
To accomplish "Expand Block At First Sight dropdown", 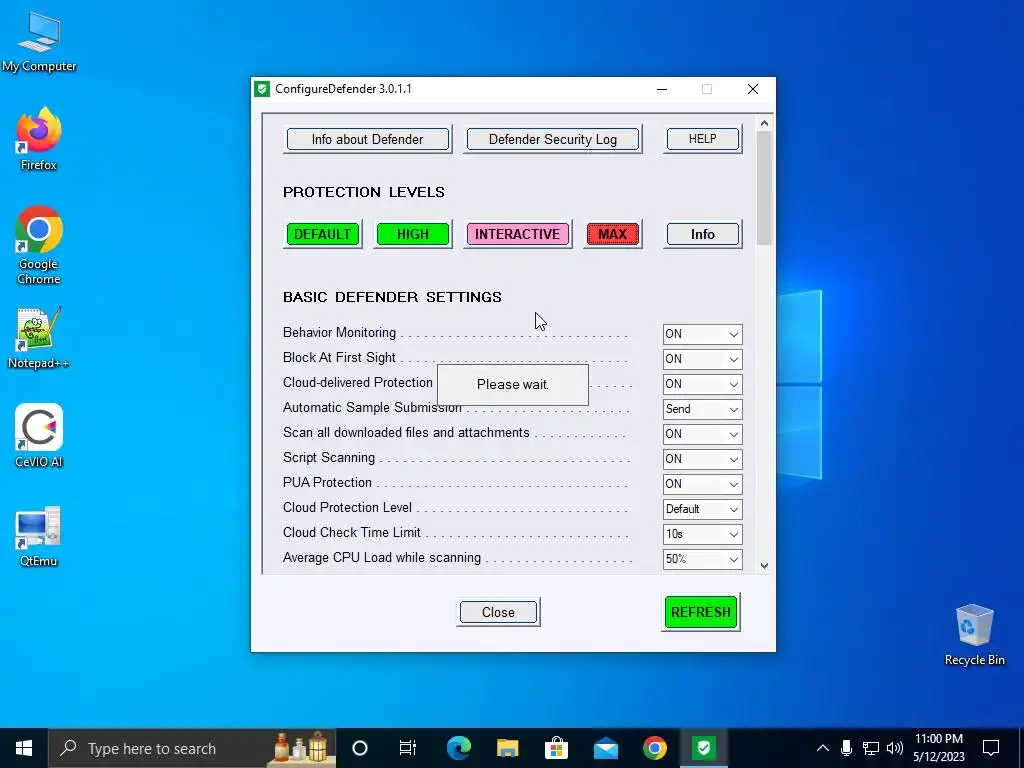I will click(703, 359).
